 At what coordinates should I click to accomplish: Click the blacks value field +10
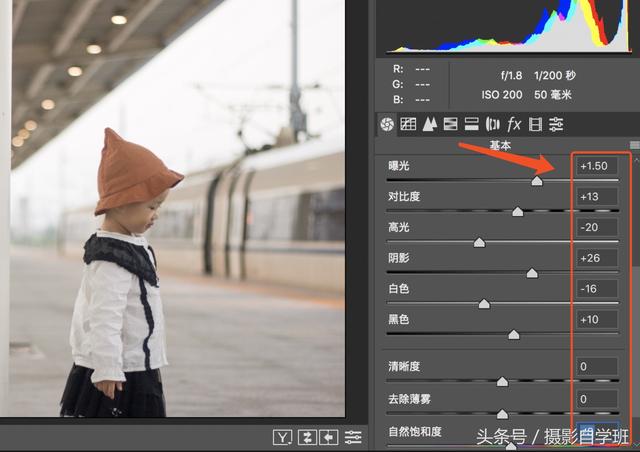[x=597, y=319]
